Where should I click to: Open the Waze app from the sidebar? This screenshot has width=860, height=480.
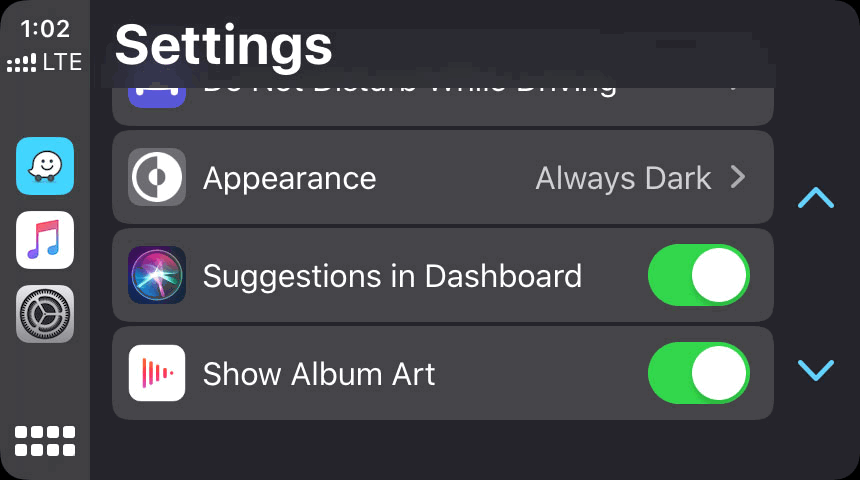point(45,166)
